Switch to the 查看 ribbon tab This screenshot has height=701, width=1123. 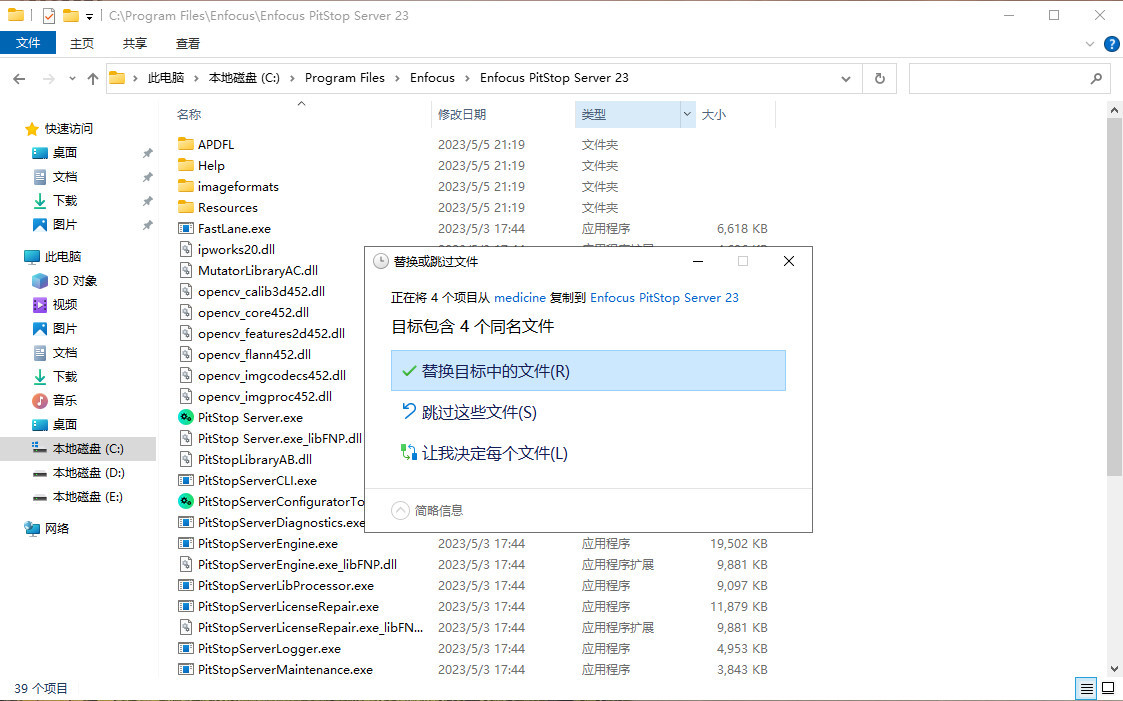point(188,43)
